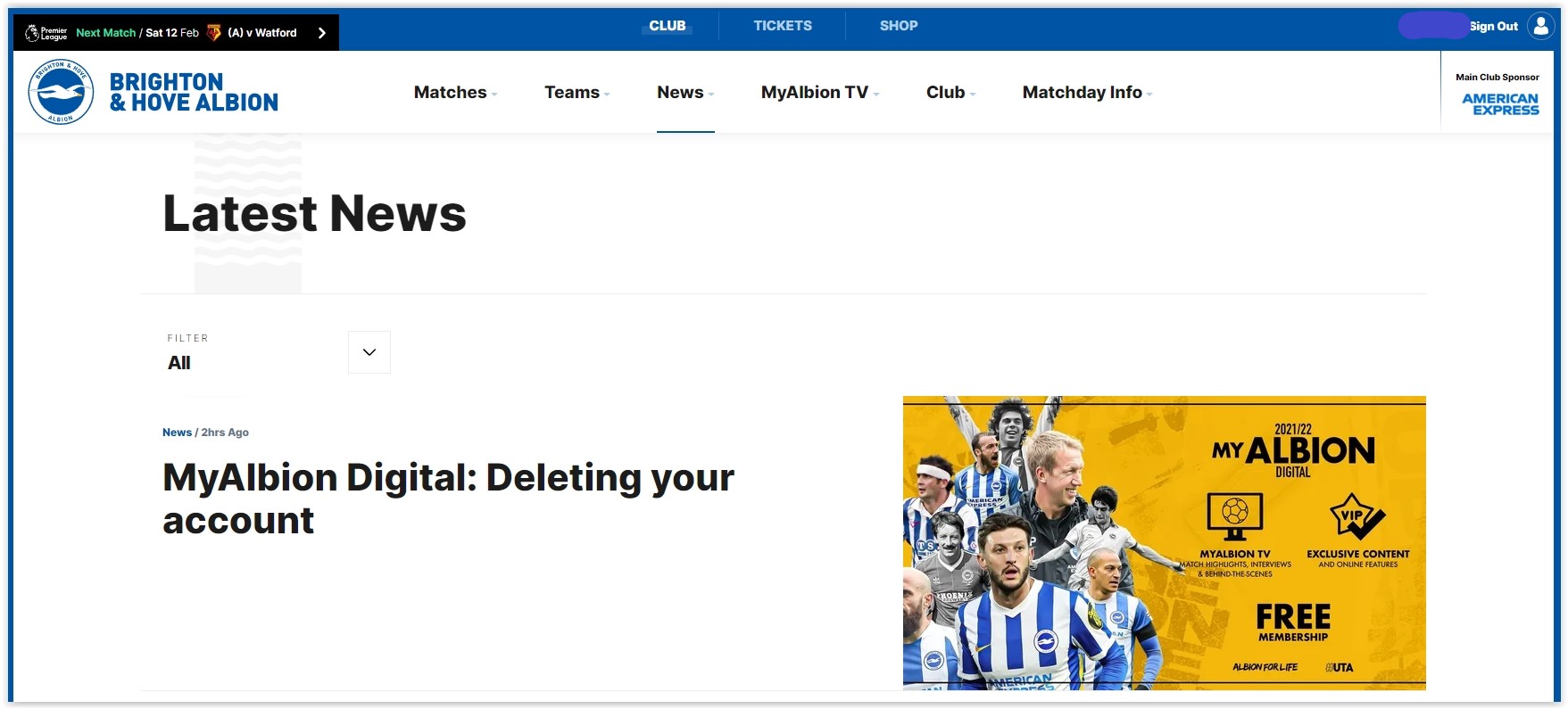Switch to the TICKETS tab

pos(783,26)
